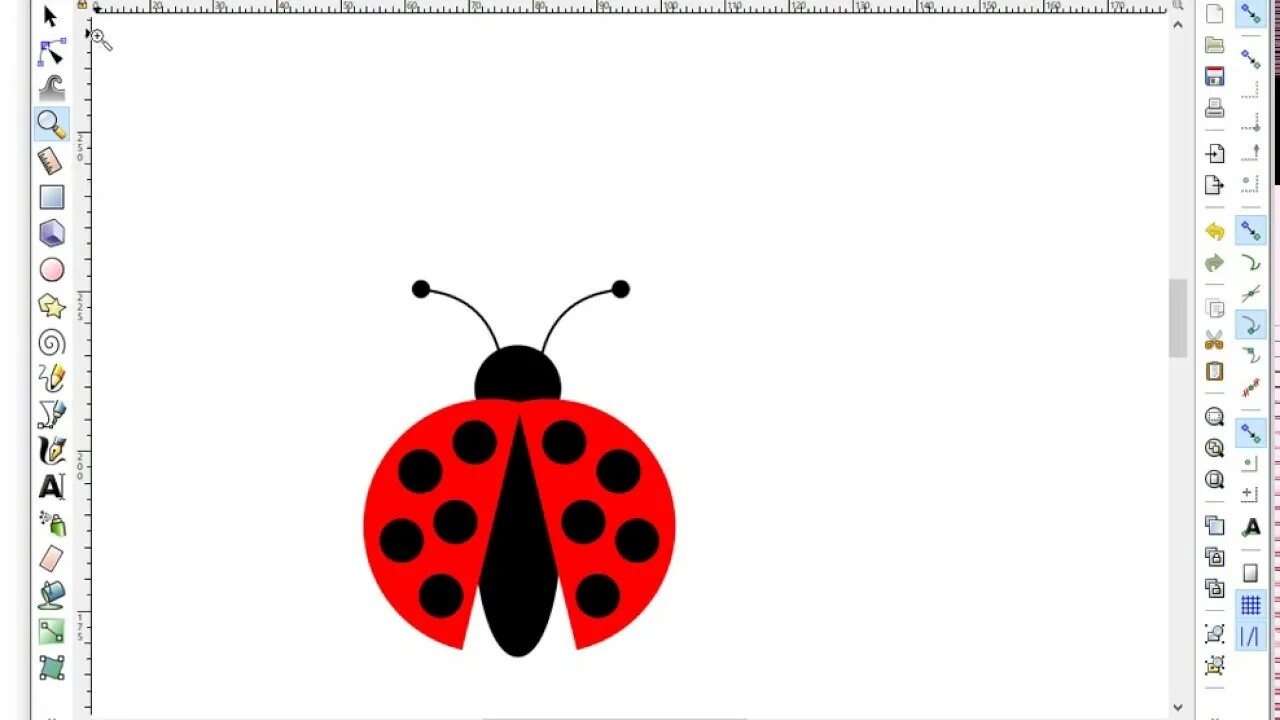This screenshot has width=1280, height=720.
Task: Select the 3D box tool
Action: 51,233
